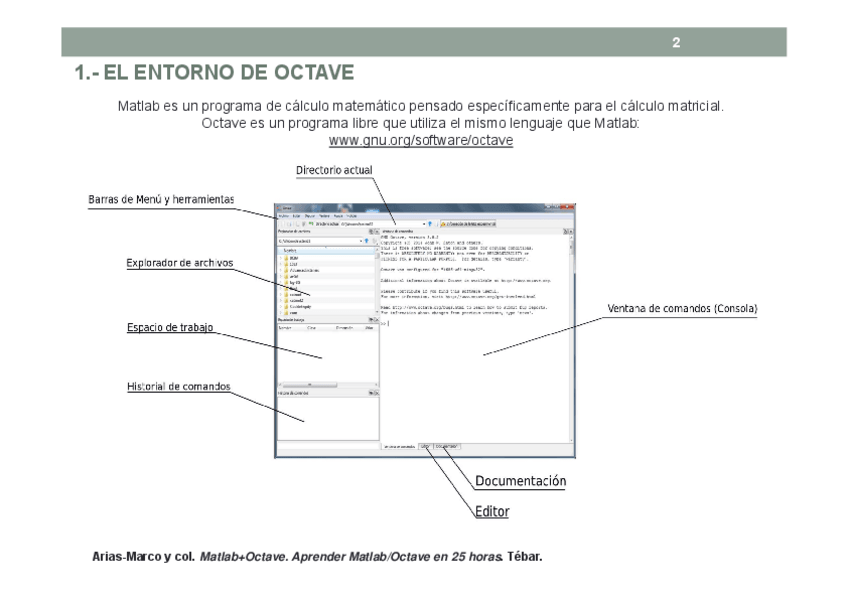The height and width of the screenshot is (599, 848).
Task: Click the Archivo menu in Octave
Action: (x=283, y=216)
